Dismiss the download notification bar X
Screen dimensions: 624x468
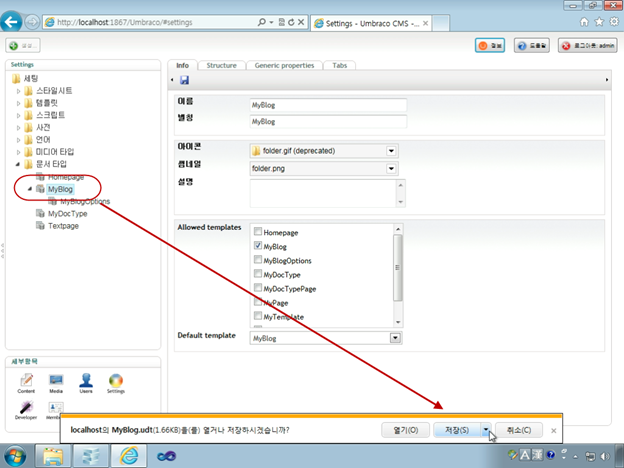[x=554, y=431]
